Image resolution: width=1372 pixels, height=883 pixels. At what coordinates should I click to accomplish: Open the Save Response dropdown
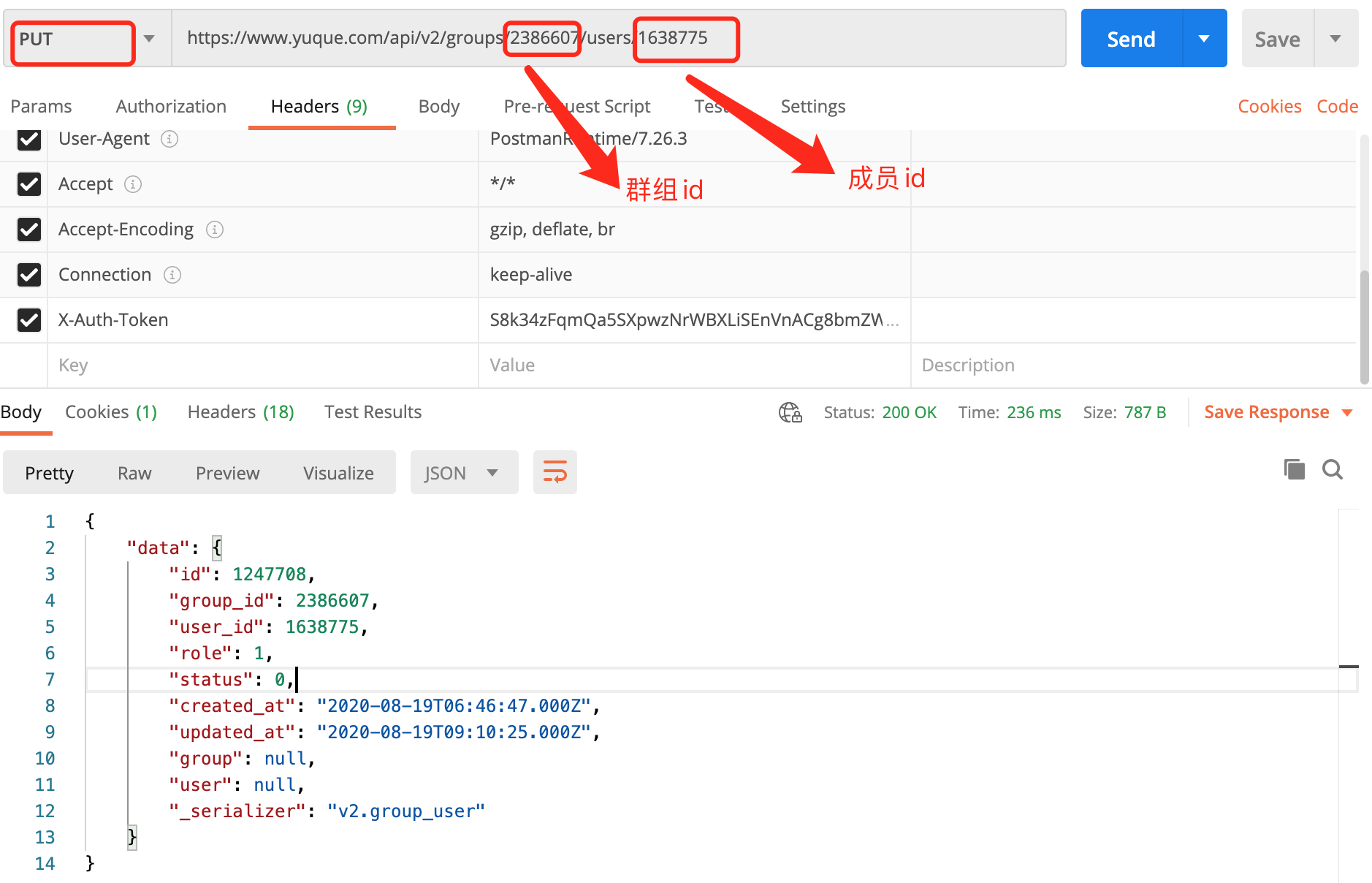1278,412
